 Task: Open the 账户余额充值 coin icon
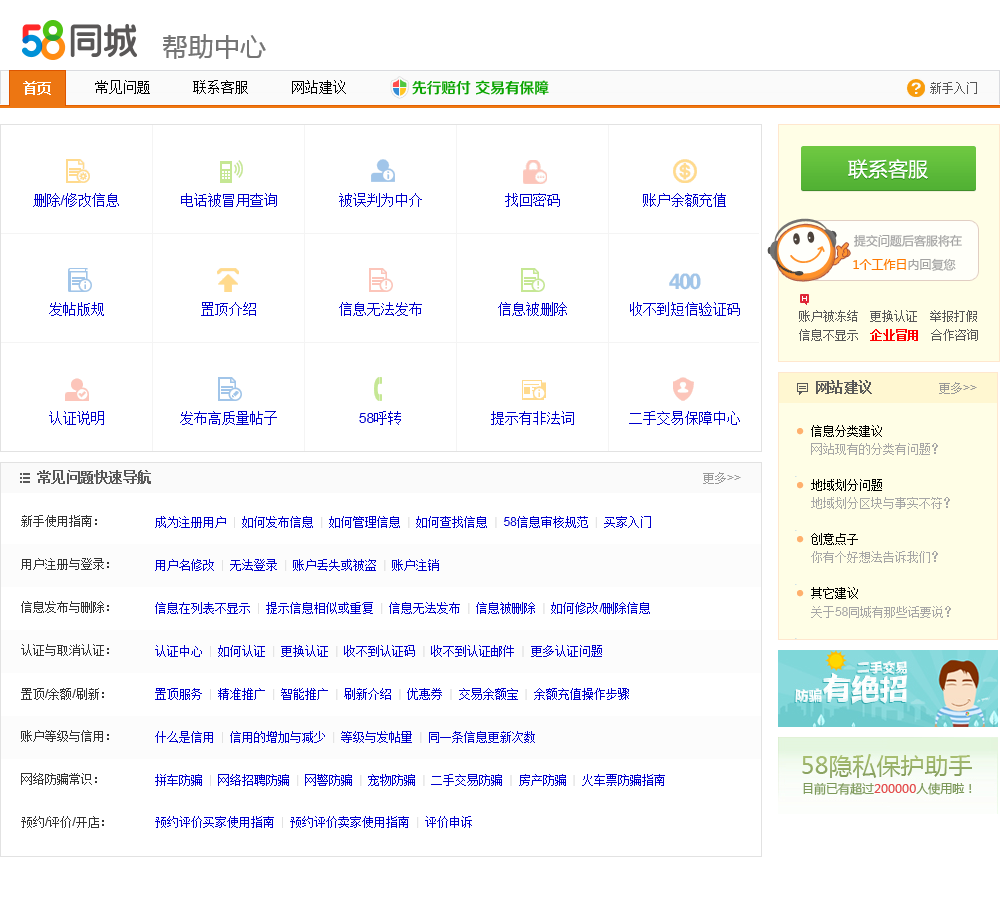(x=684, y=171)
